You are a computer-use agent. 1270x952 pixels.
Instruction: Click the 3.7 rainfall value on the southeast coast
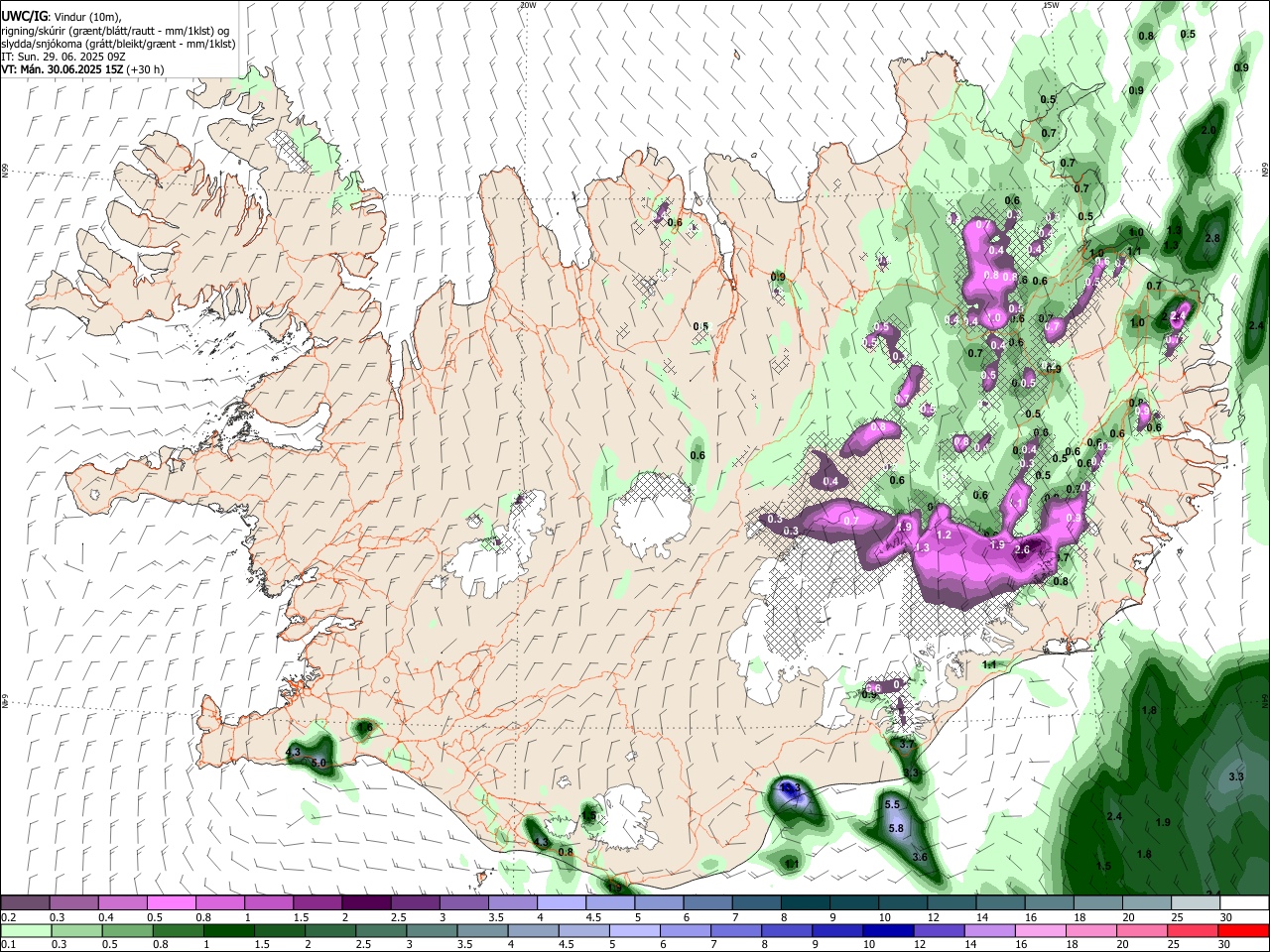[x=906, y=744]
